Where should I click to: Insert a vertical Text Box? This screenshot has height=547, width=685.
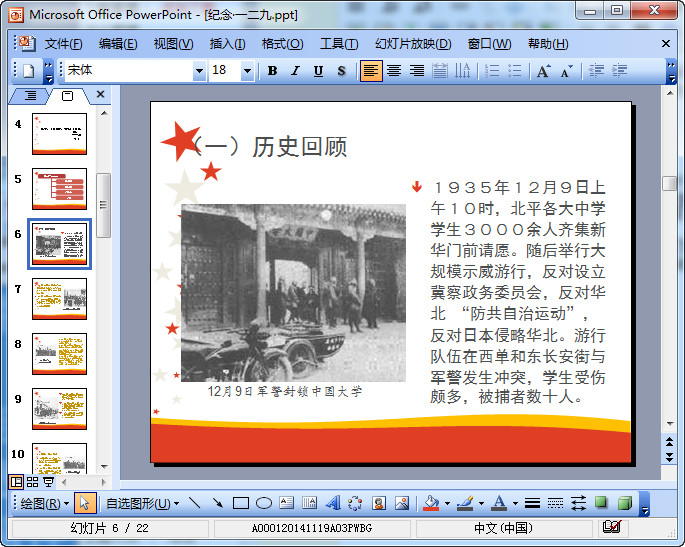coord(309,503)
